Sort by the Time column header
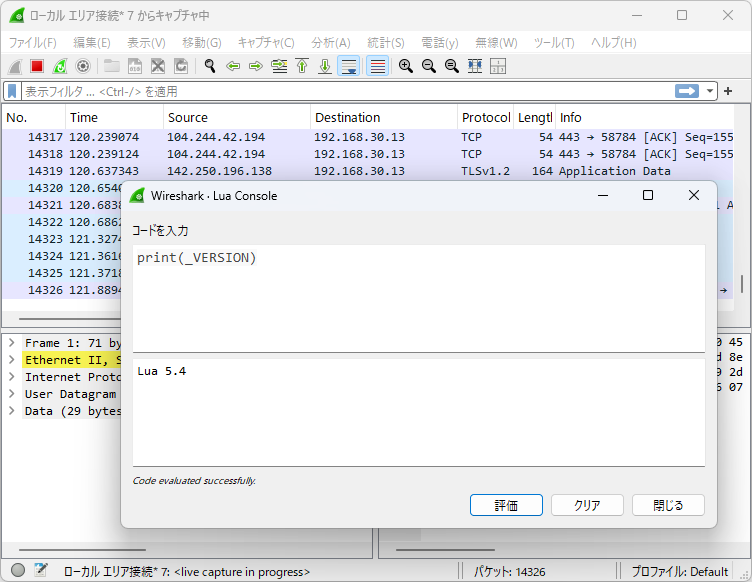Screen dimensions: 752x582 [x=114, y=117]
